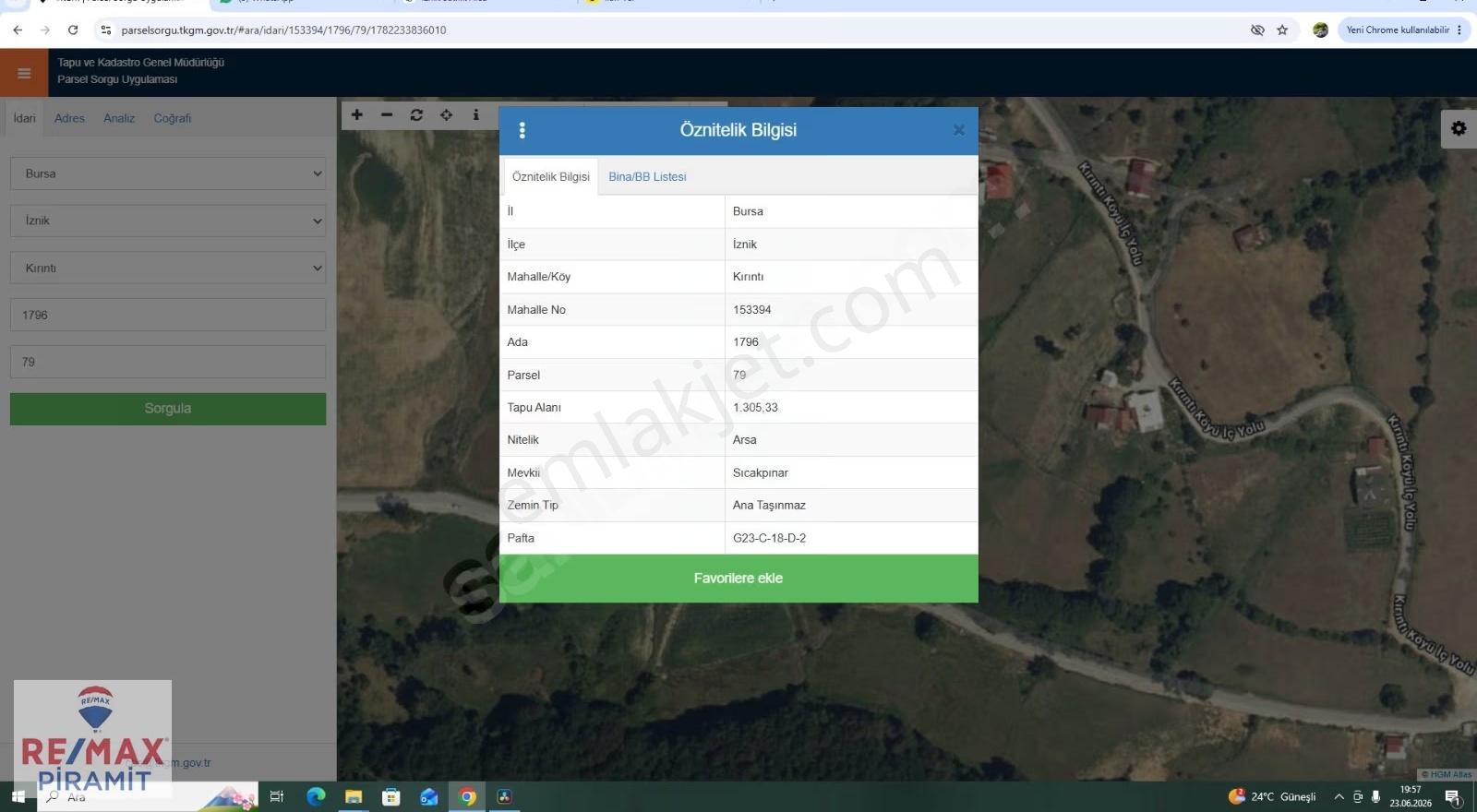Viewport: 1477px width, 812px height.
Task: Click the Chrome profile avatar
Action: 1320,30
